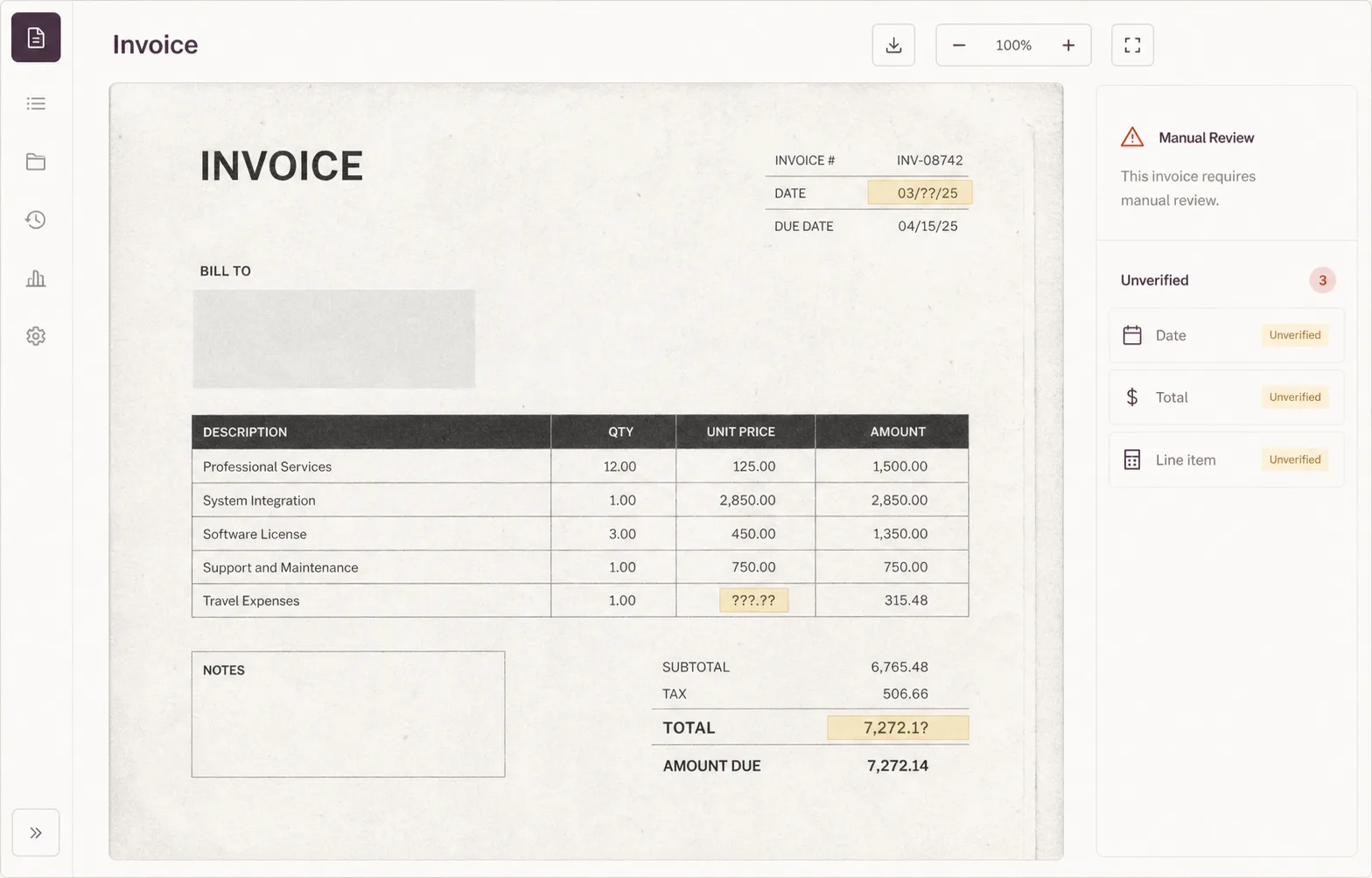1372x878 pixels.
Task: Click the UNIT PRICE column header
Action: (x=741, y=432)
